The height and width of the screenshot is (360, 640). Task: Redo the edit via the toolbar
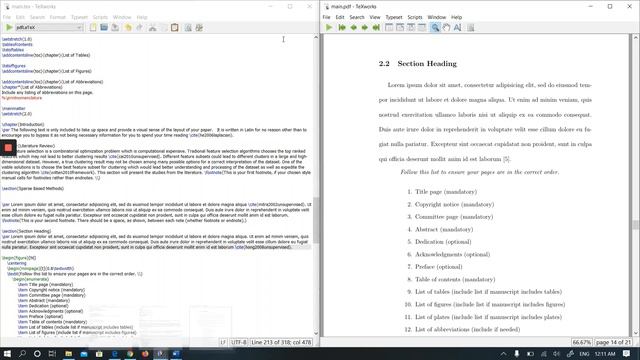pyautogui.click(x=139, y=27)
